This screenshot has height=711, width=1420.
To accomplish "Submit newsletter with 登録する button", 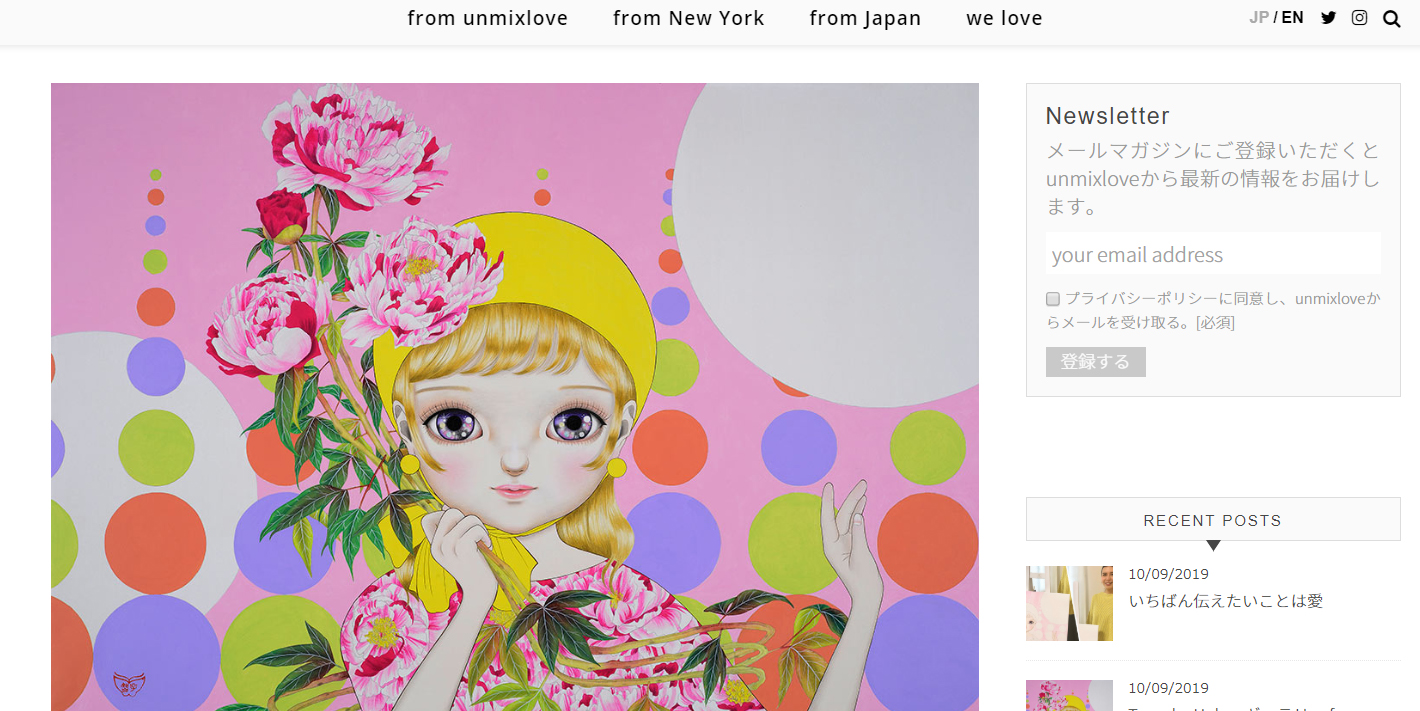I will [1096, 362].
